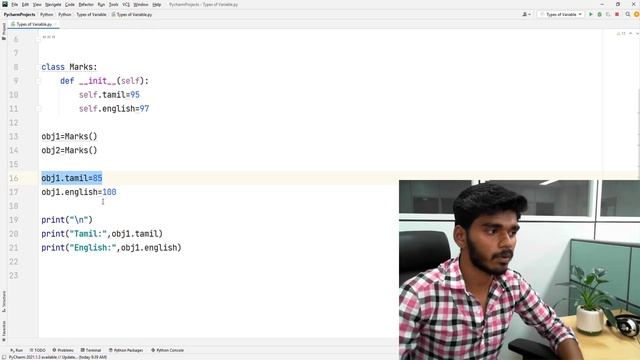Run the Types of Variable configuration

point(591,14)
